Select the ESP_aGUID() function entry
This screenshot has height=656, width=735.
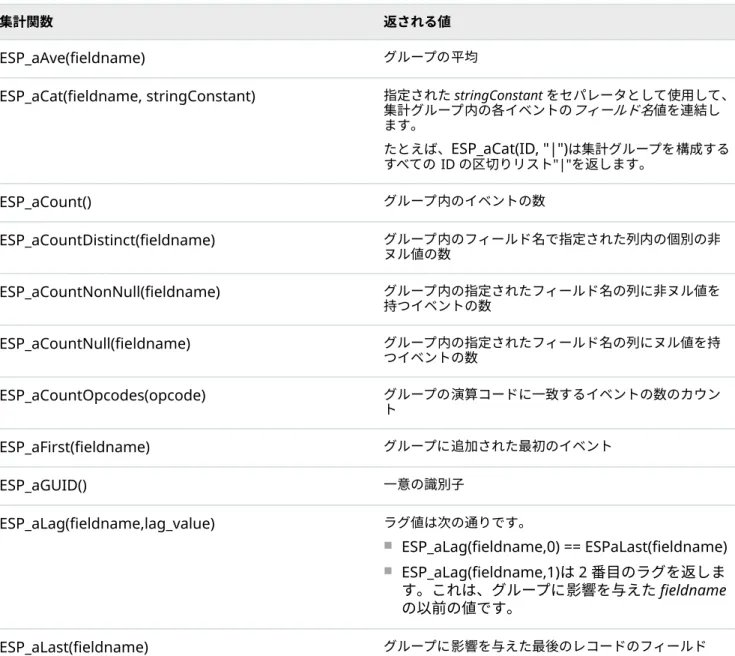point(44,485)
